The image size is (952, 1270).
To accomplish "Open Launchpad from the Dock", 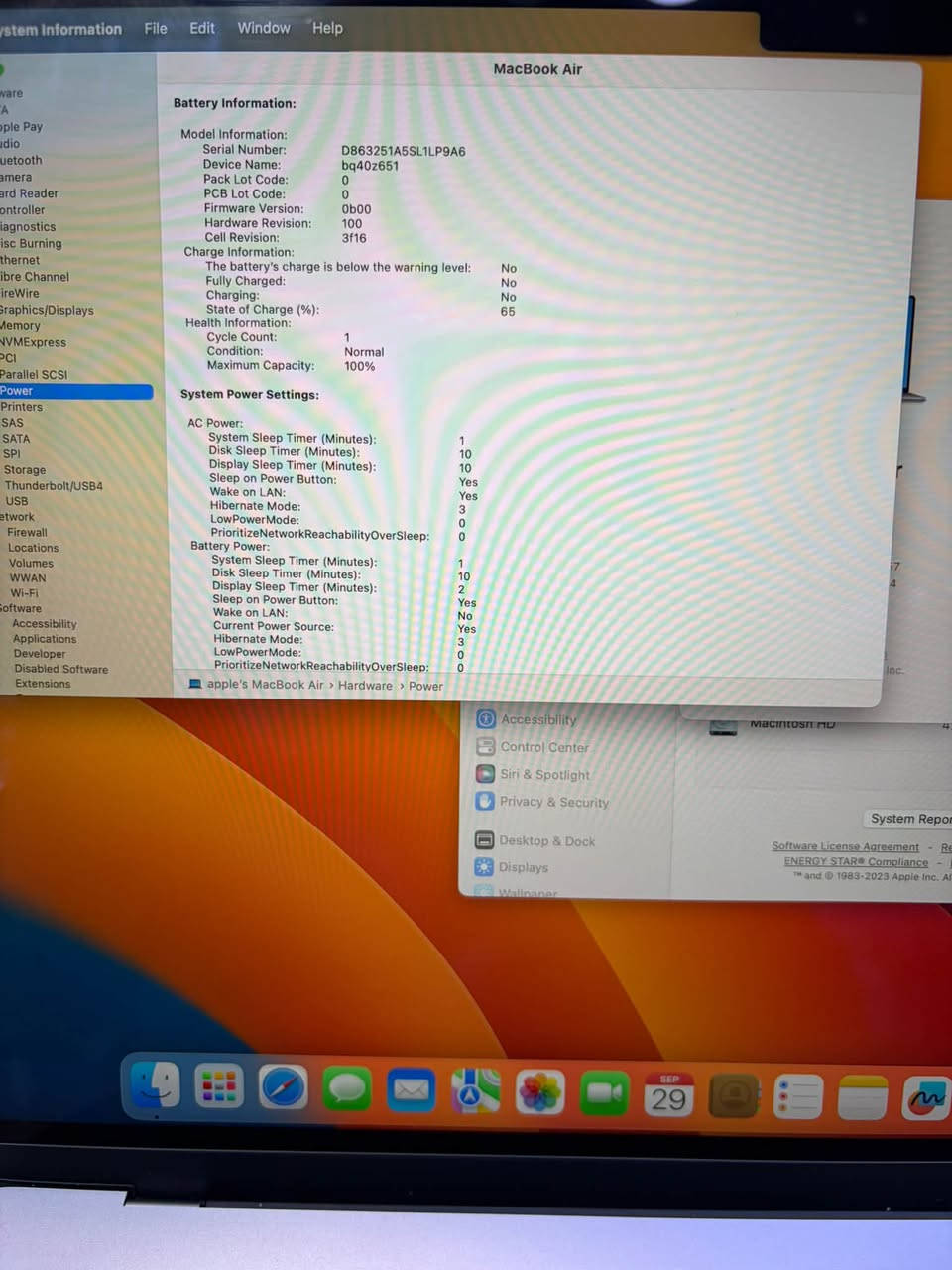I will click(219, 1087).
